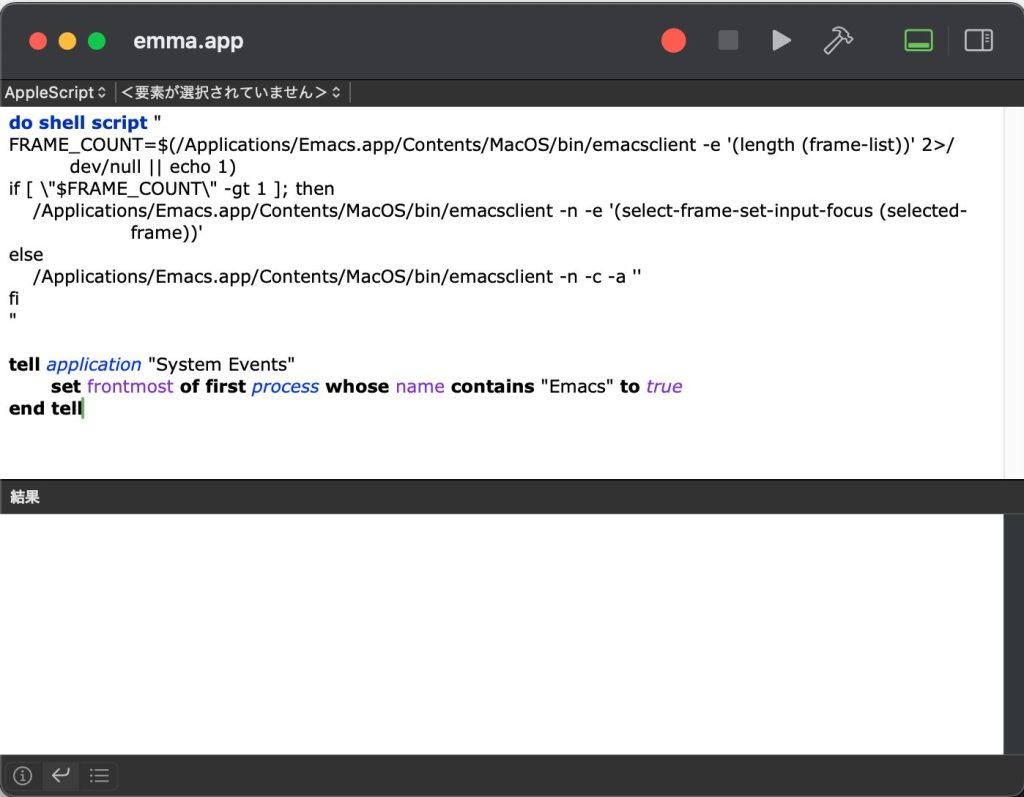The image size is (1024, 797).
Task: Click the emma.app window title
Action: coord(188,41)
